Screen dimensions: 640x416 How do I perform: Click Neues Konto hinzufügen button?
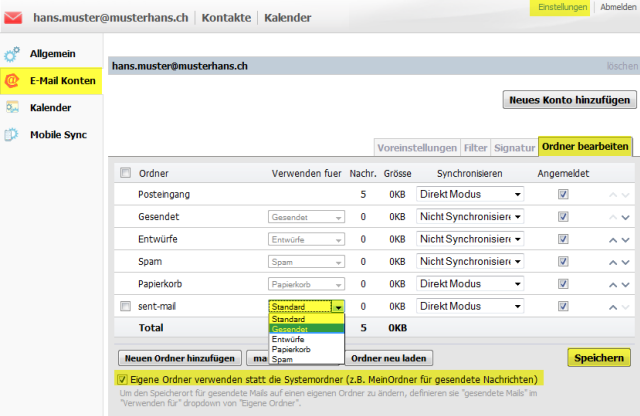tap(569, 100)
